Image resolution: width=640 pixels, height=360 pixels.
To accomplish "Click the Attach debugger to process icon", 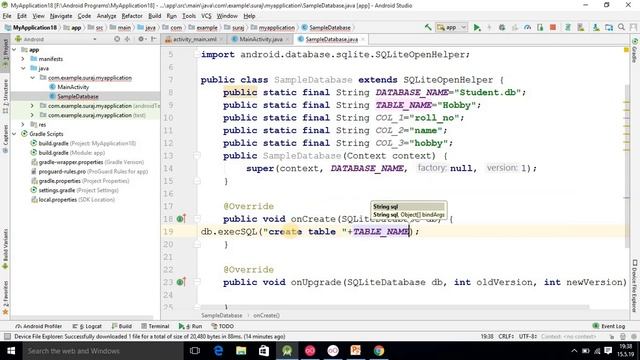I will click(x=540, y=27).
